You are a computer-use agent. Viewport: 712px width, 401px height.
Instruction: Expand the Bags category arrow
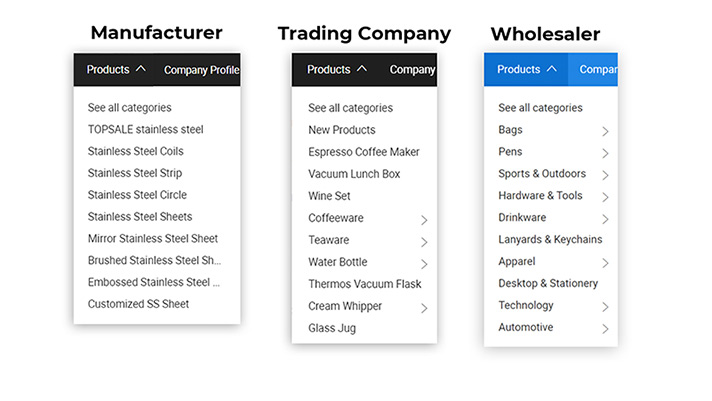pos(605,131)
